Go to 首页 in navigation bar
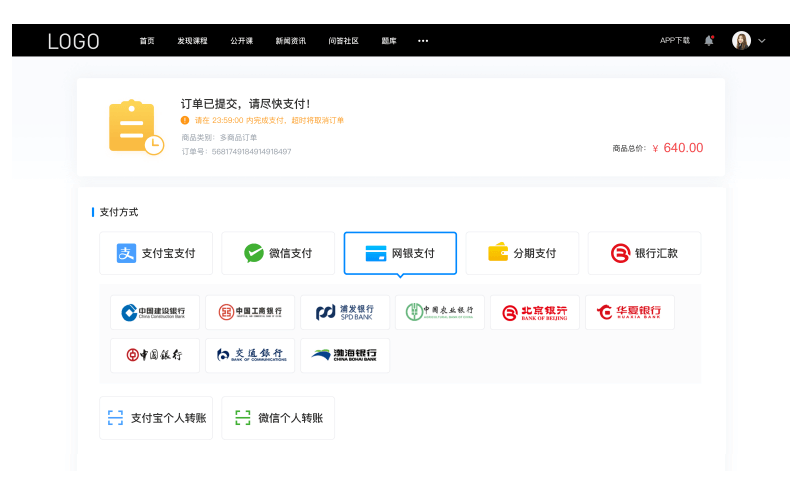800x495 pixels. [x=147, y=41]
